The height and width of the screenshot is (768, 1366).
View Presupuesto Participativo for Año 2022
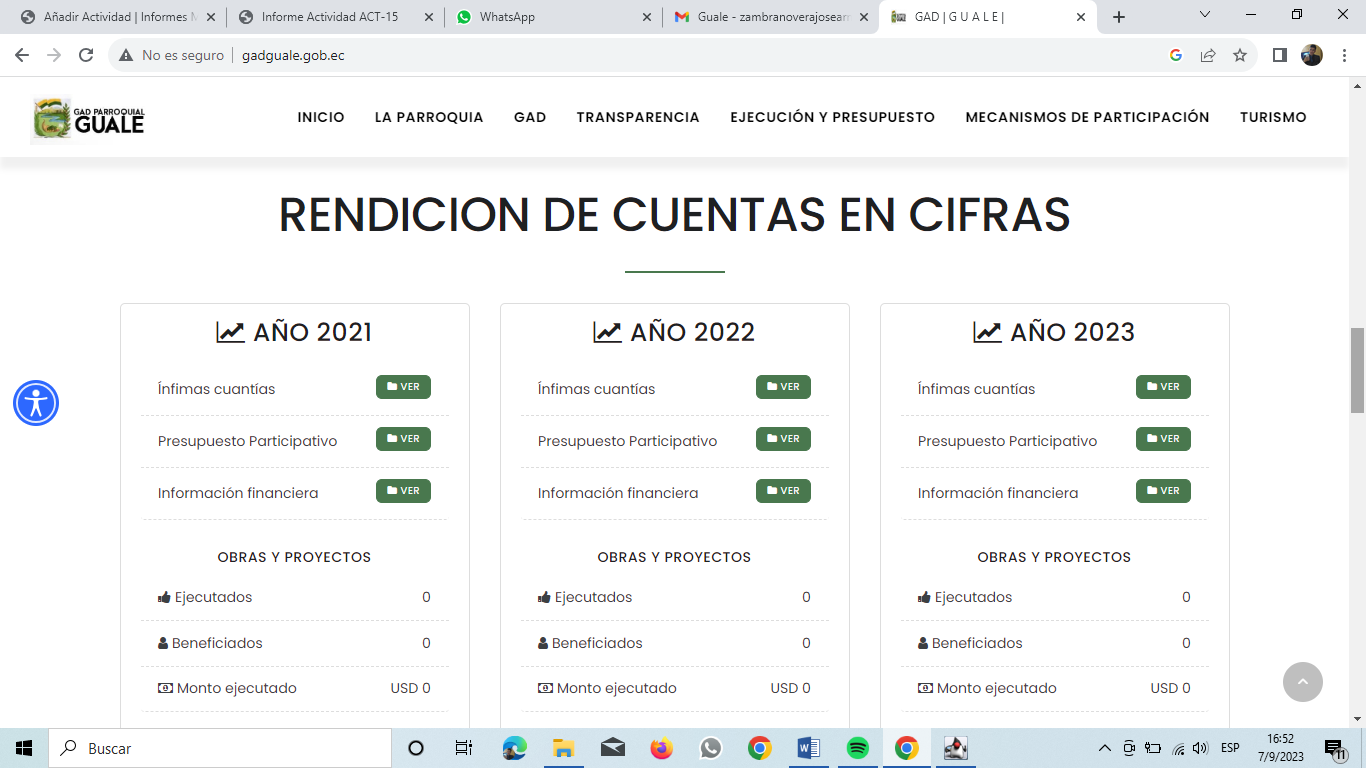click(x=783, y=439)
